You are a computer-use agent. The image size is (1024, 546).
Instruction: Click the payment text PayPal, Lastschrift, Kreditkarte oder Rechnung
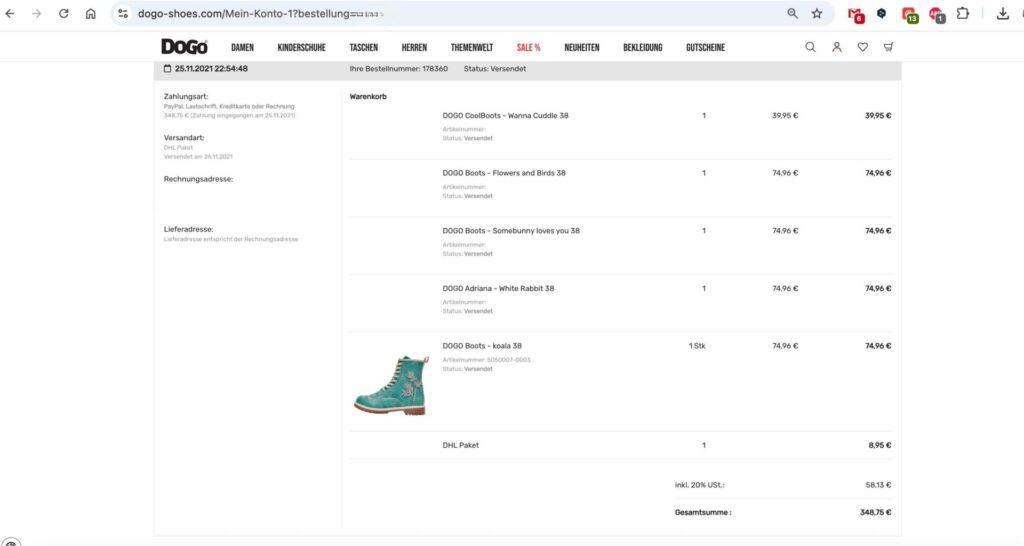click(229, 106)
